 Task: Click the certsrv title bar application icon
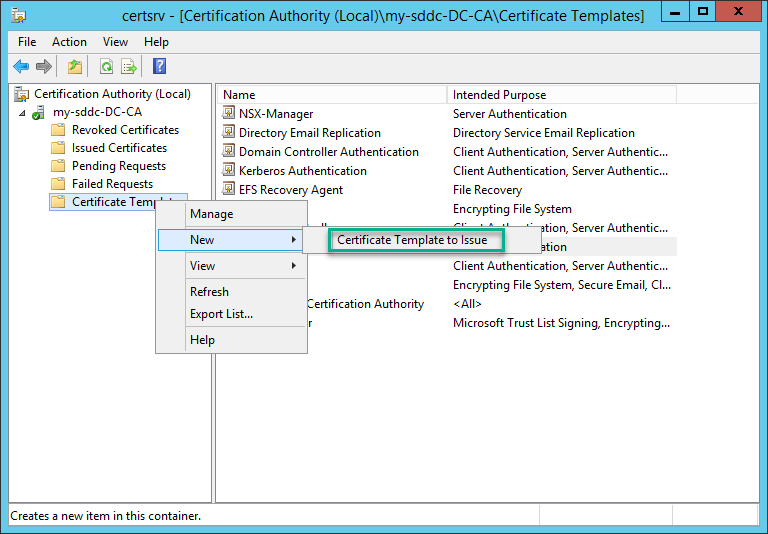point(19,16)
